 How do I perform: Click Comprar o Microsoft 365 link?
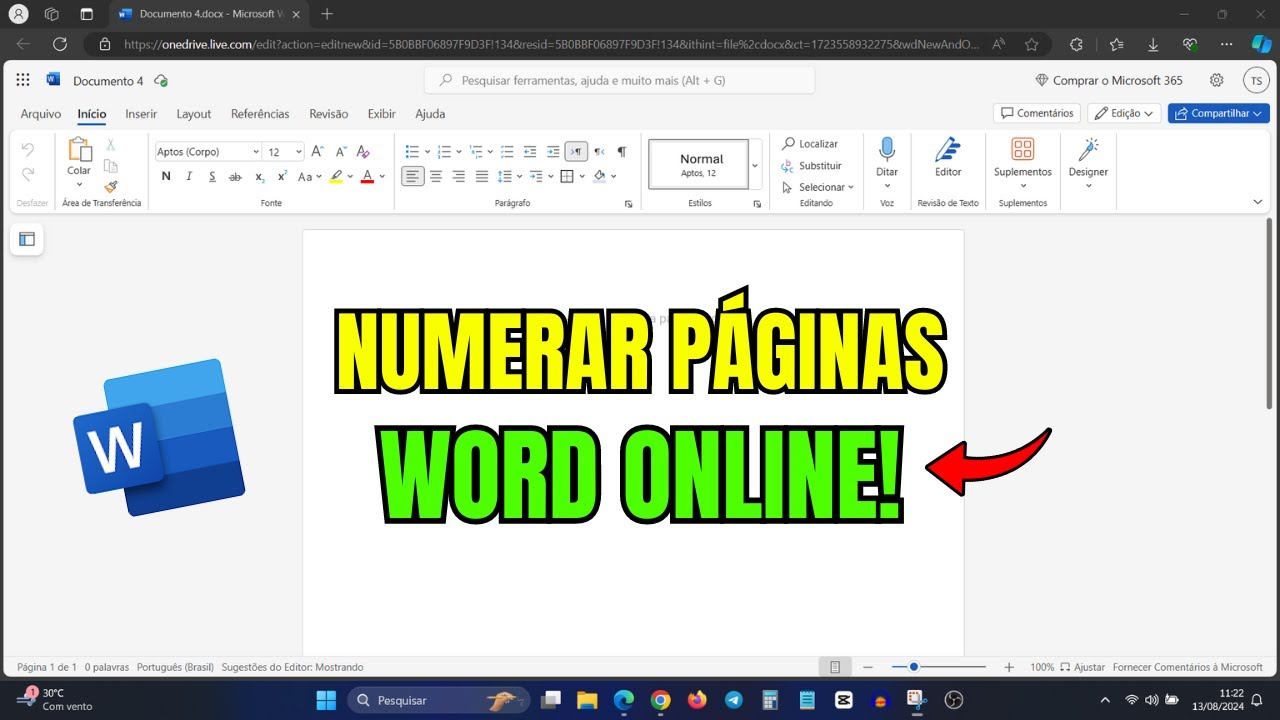(1109, 80)
